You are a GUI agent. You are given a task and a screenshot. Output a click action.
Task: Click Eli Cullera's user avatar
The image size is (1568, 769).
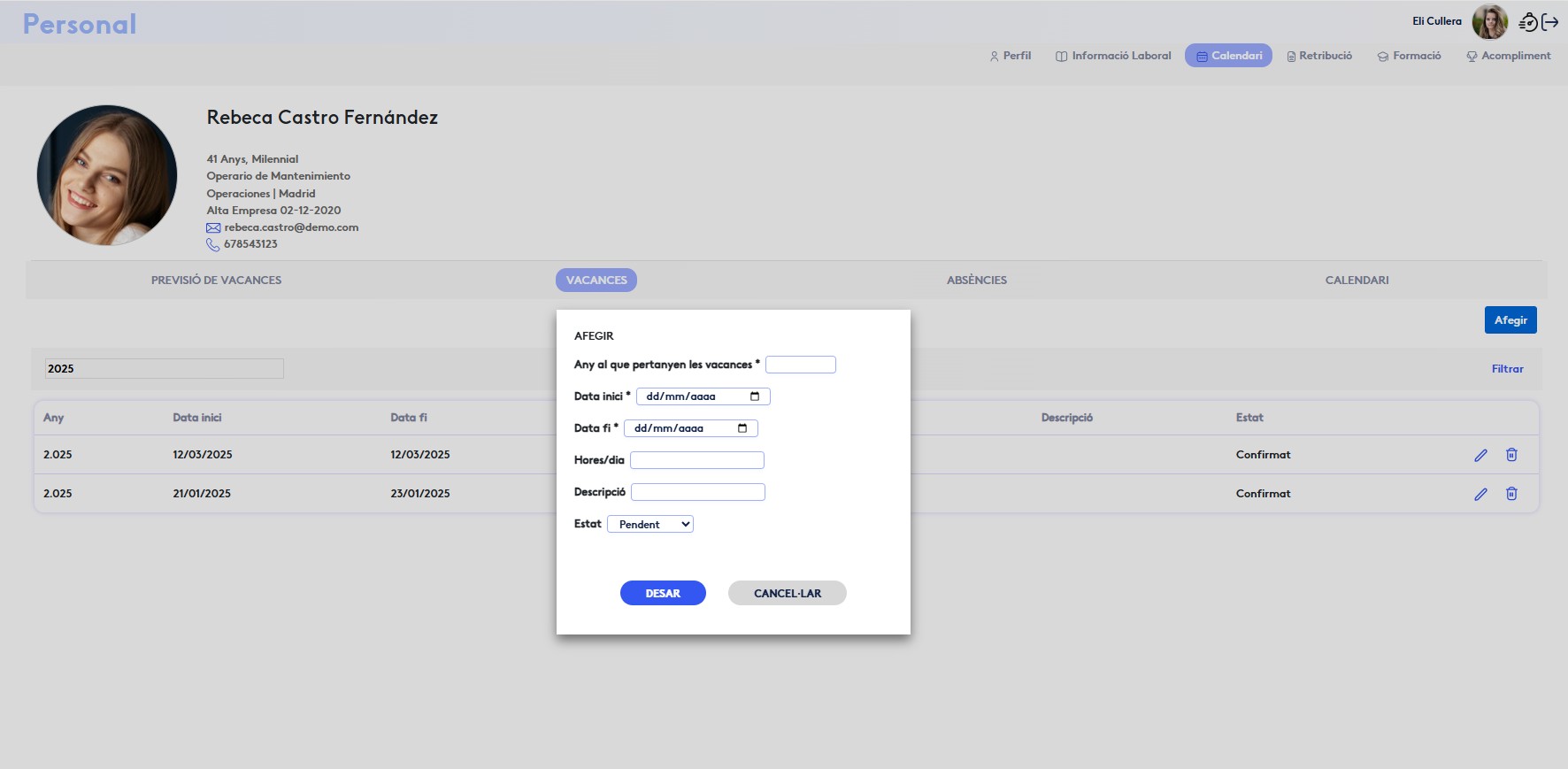pos(1489,22)
